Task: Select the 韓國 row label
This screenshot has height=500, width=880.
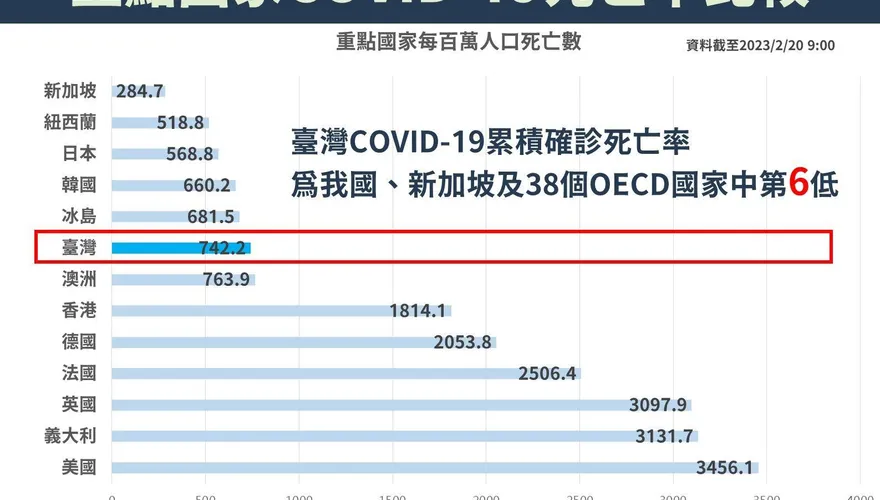Action: pos(79,185)
